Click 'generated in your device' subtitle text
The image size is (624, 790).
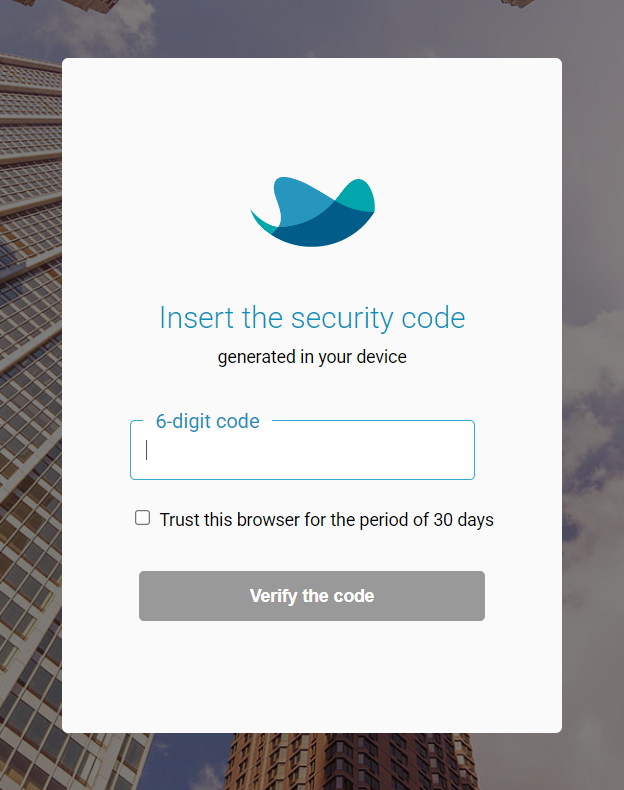(x=312, y=357)
